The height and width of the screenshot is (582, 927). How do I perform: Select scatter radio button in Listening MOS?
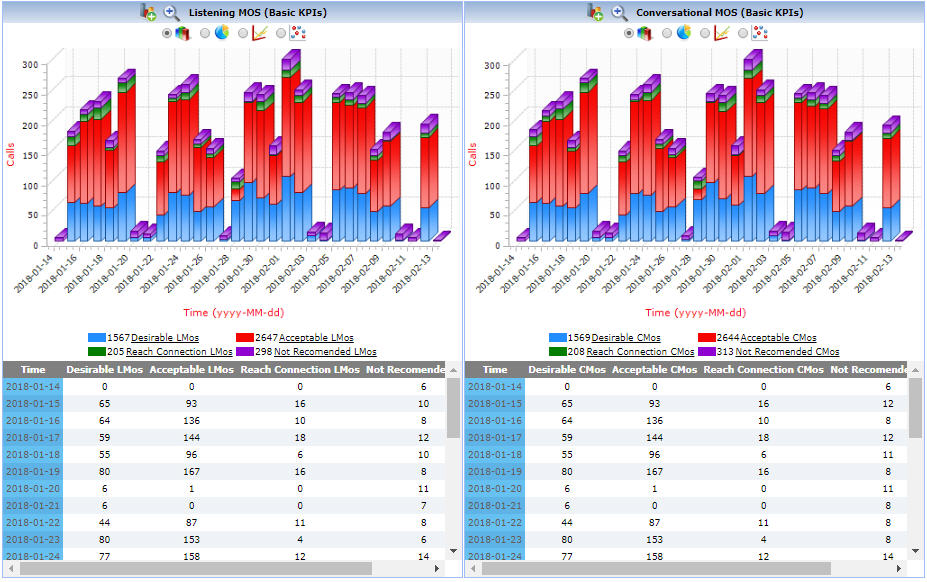click(x=281, y=33)
